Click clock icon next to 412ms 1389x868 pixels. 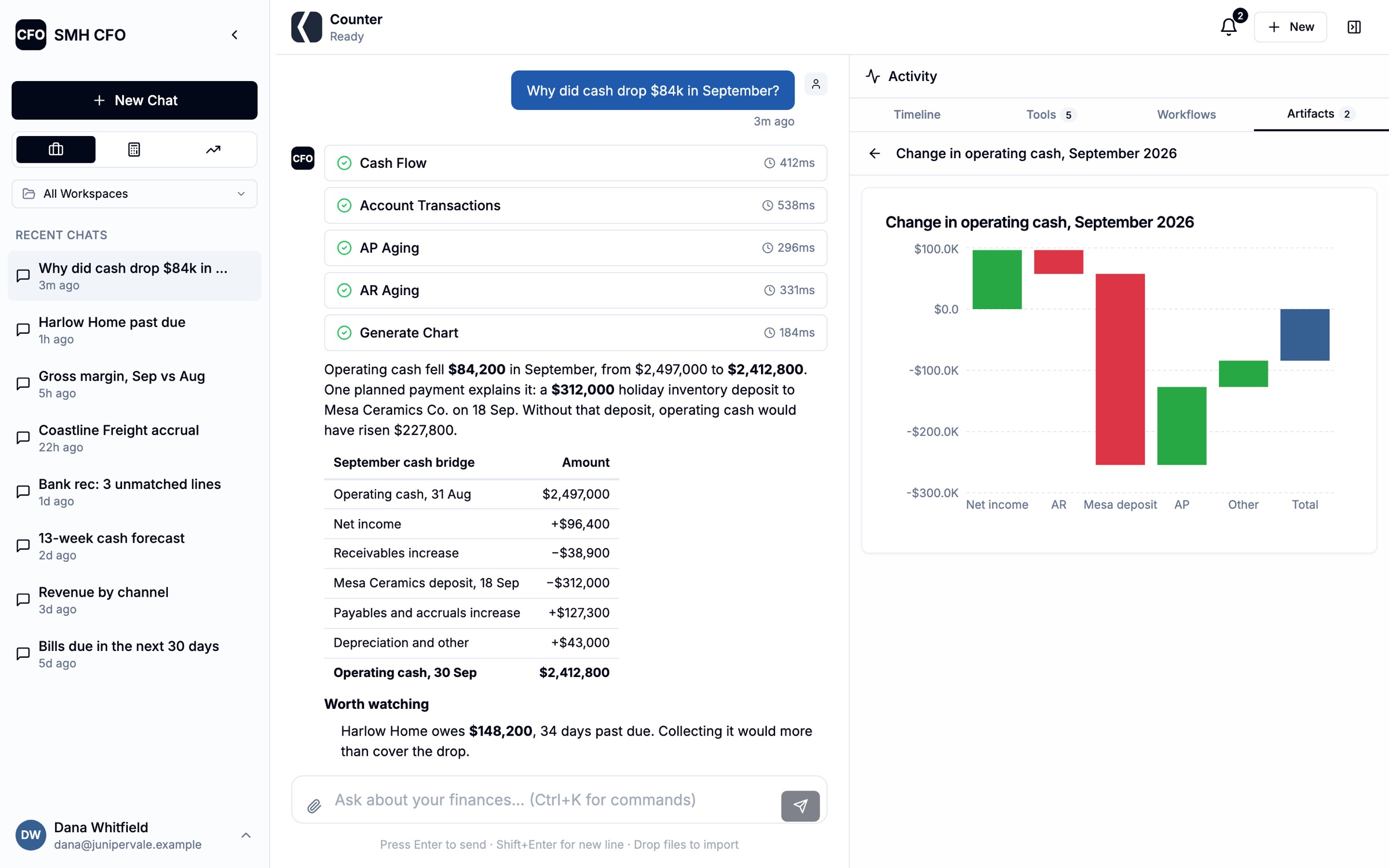coord(769,163)
